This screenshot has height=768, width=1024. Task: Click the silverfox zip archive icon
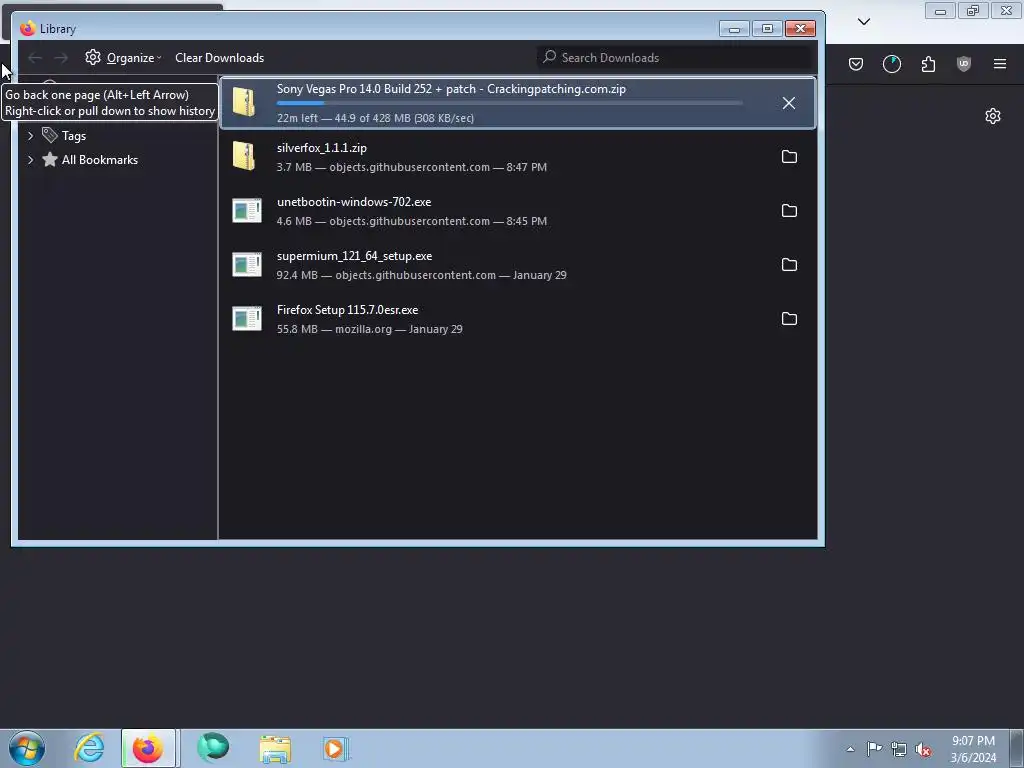coord(244,157)
